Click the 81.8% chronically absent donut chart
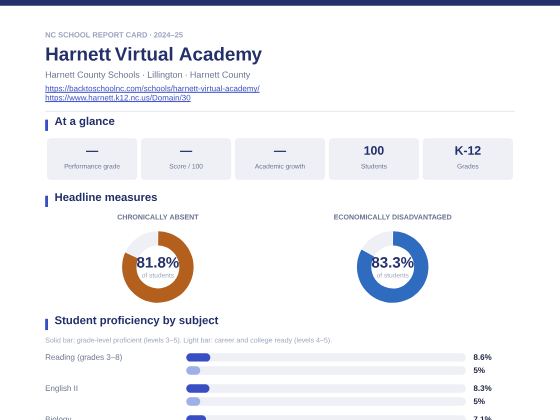This screenshot has height=420, width=560. [158, 267]
